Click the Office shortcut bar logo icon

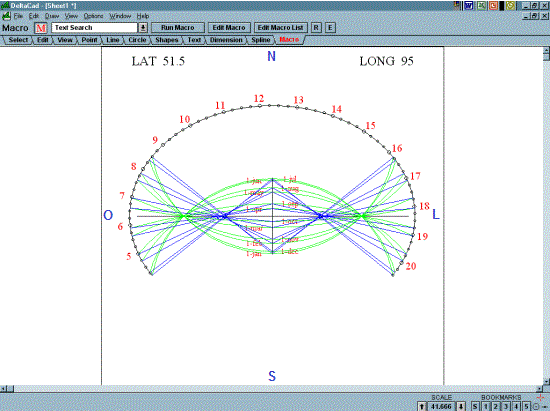[457, 6]
